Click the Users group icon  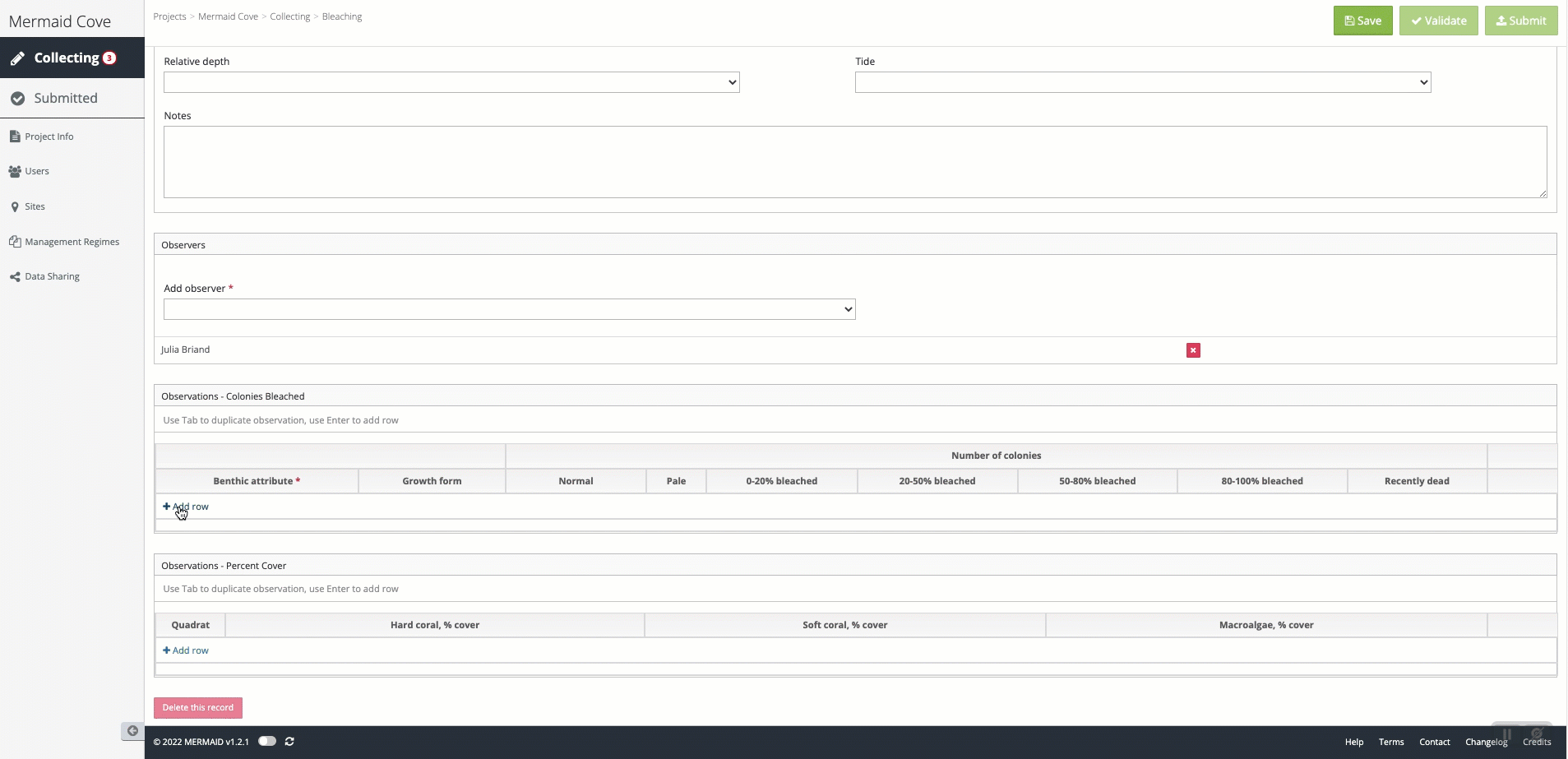coord(15,172)
